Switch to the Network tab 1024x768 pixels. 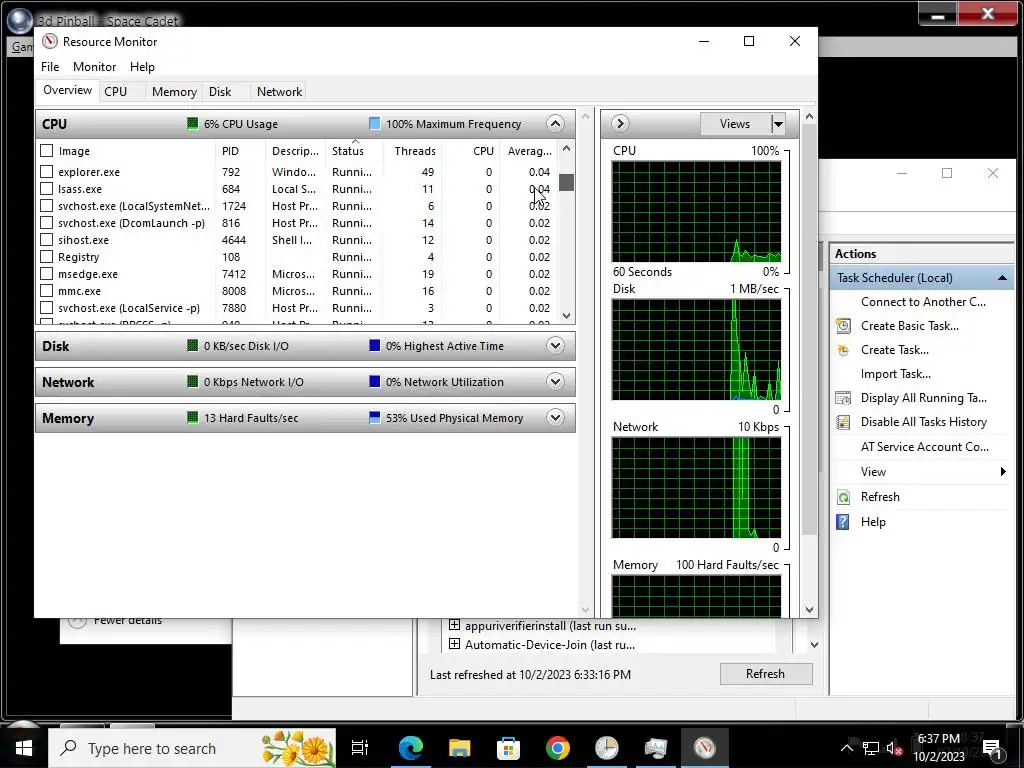(279, 91)
